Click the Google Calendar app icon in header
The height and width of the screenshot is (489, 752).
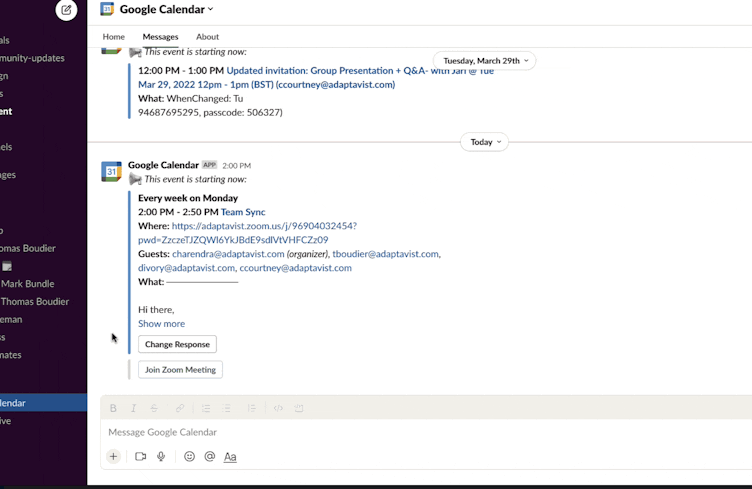107,9
